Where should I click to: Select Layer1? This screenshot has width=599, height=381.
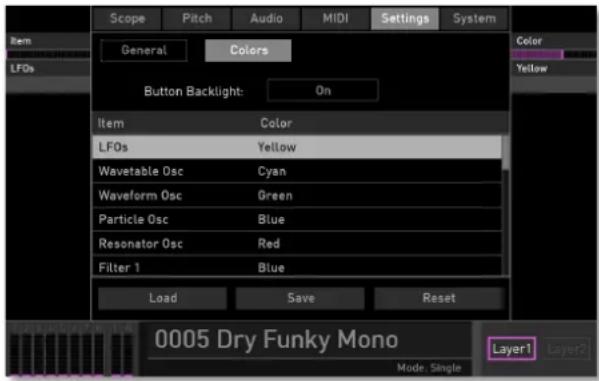tap(512, 349)
